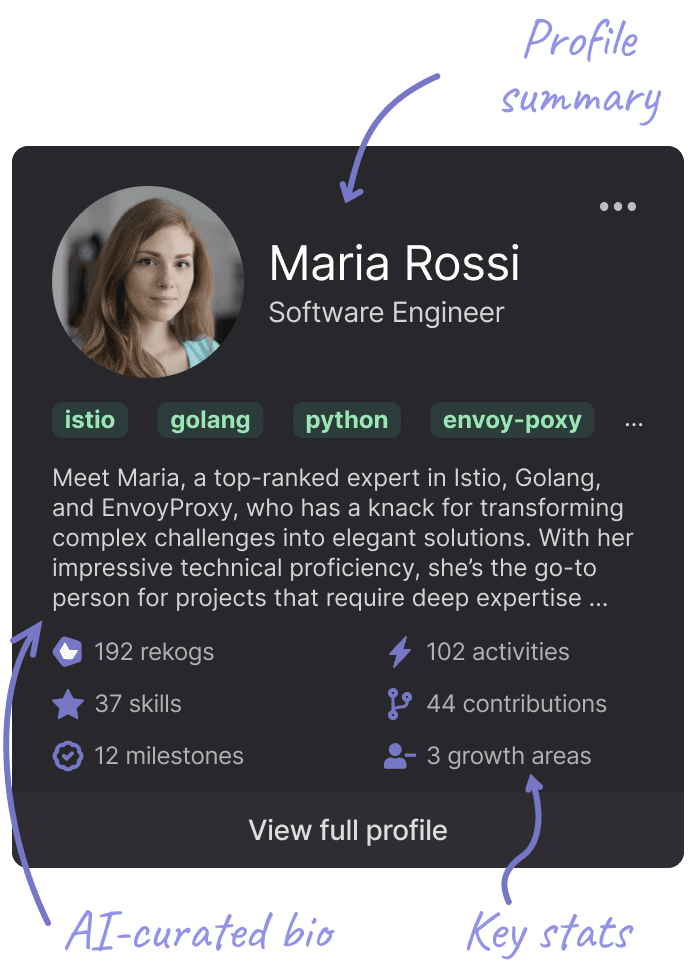Click the star skills icon
The width and height of the screenshot is (692, 970).
point(67,704)
